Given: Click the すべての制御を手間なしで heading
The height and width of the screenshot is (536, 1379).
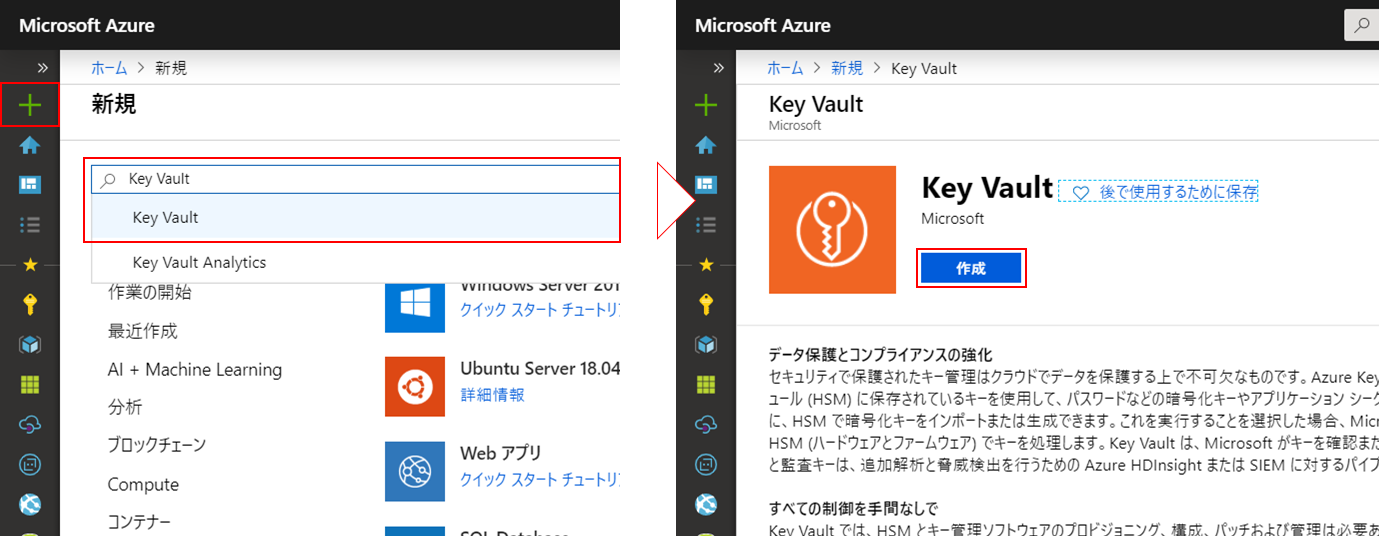Looking at the screenshot, I should (x=853, y=507).
